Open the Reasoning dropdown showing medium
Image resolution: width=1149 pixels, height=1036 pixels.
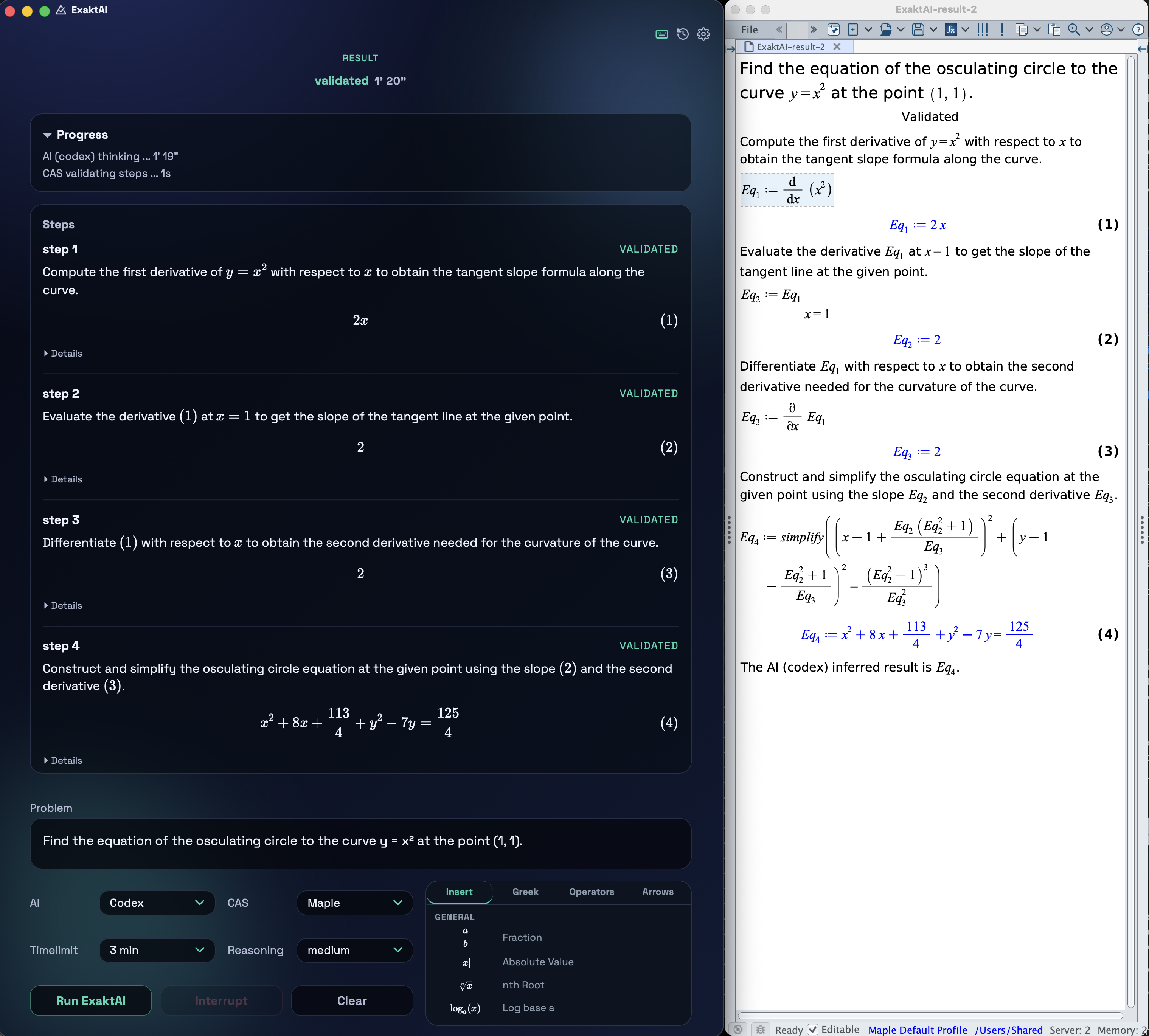pos(355,950)
